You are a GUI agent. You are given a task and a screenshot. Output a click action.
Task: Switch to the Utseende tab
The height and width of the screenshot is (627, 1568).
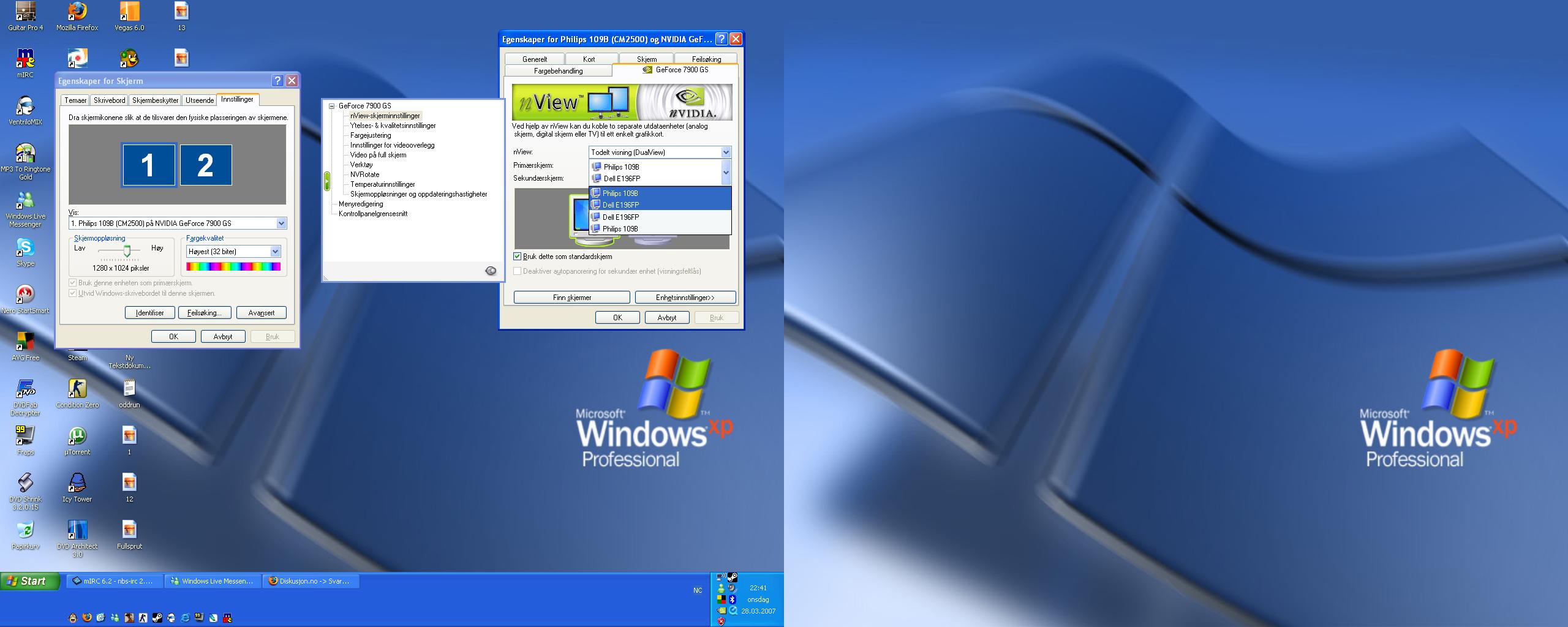pos(200,100)
